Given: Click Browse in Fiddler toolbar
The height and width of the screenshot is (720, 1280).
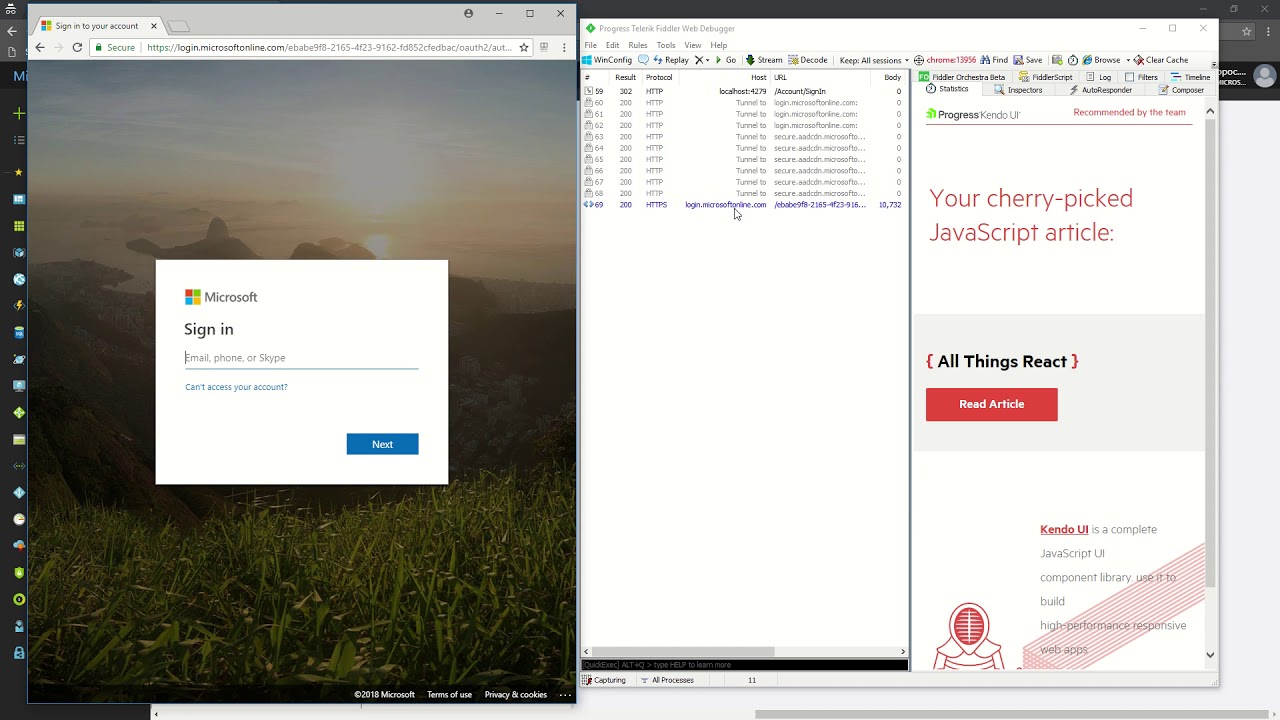Looking at the screenshot, I should pyautogui.click(x=1101, y=60).
